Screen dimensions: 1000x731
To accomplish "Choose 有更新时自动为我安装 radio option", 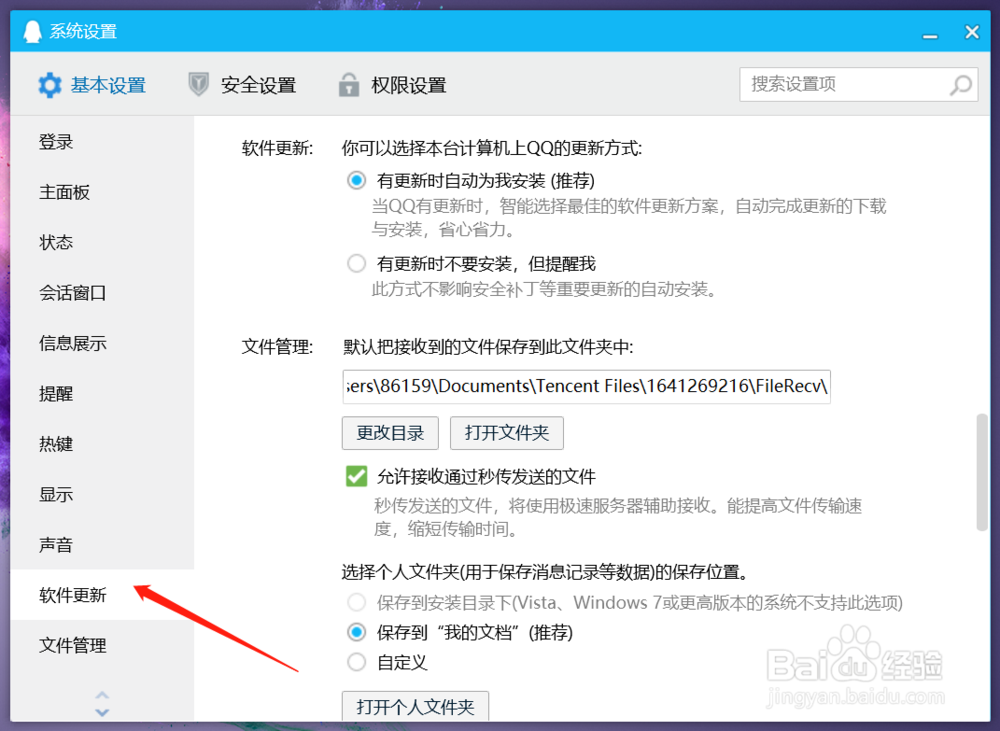I will click(x=357, y=181).
